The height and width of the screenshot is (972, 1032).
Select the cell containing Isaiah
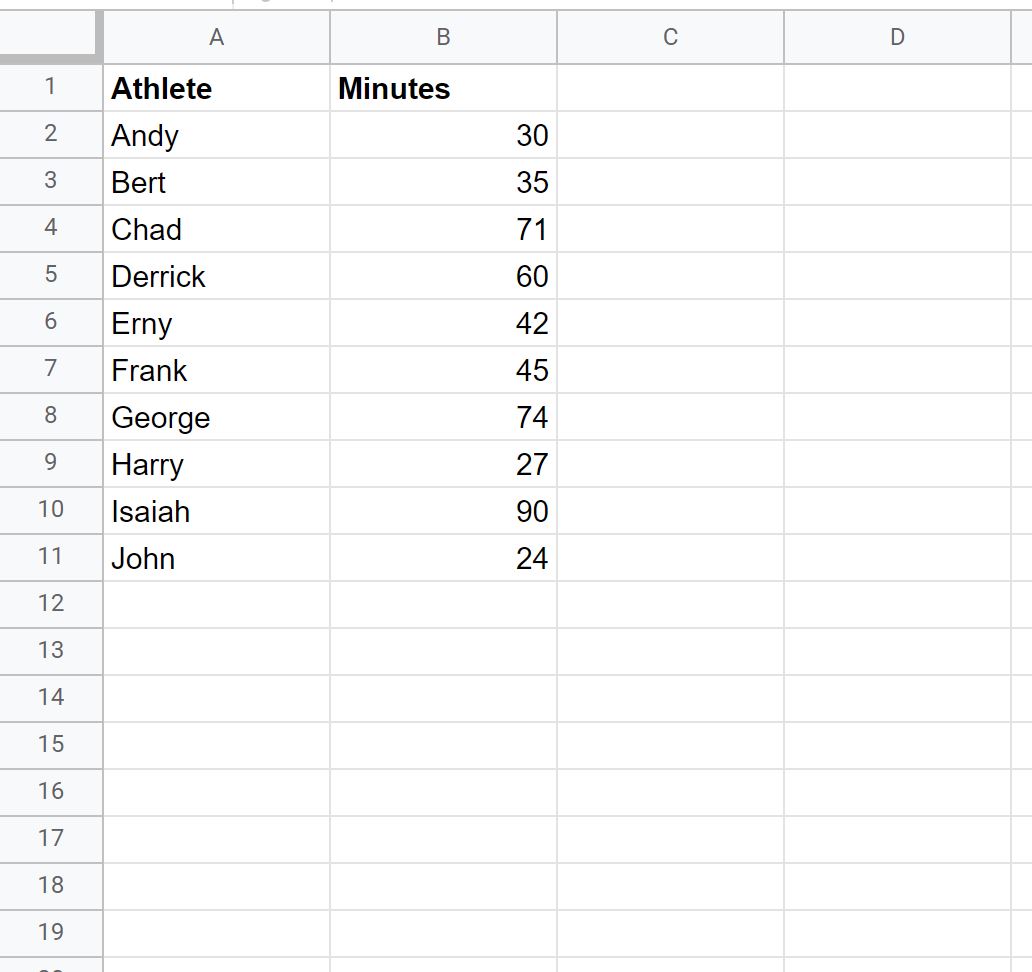(217, 511)
